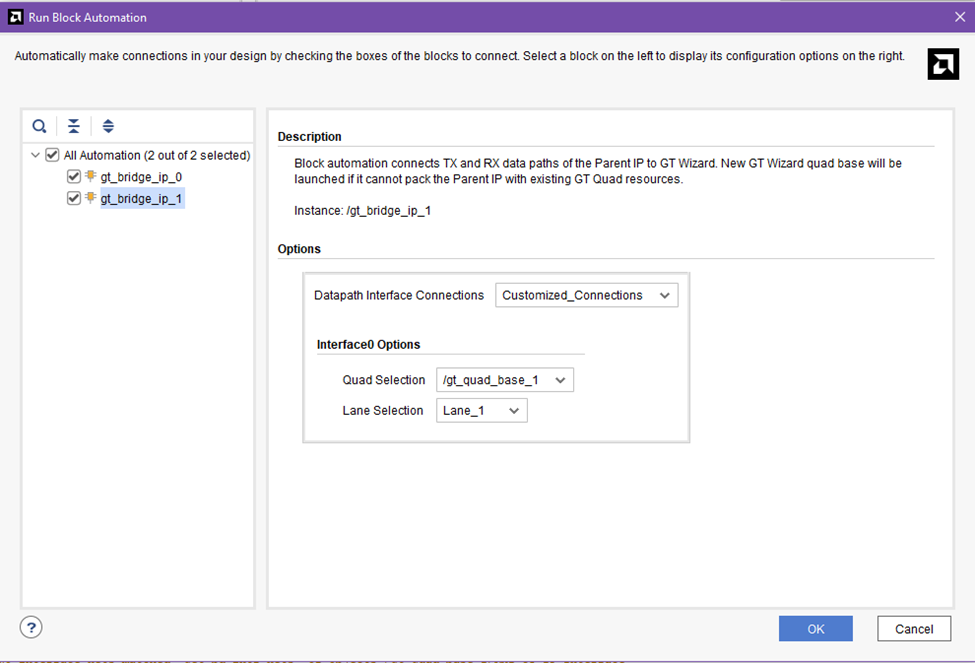Click the Cancel button

click(913, 628)
